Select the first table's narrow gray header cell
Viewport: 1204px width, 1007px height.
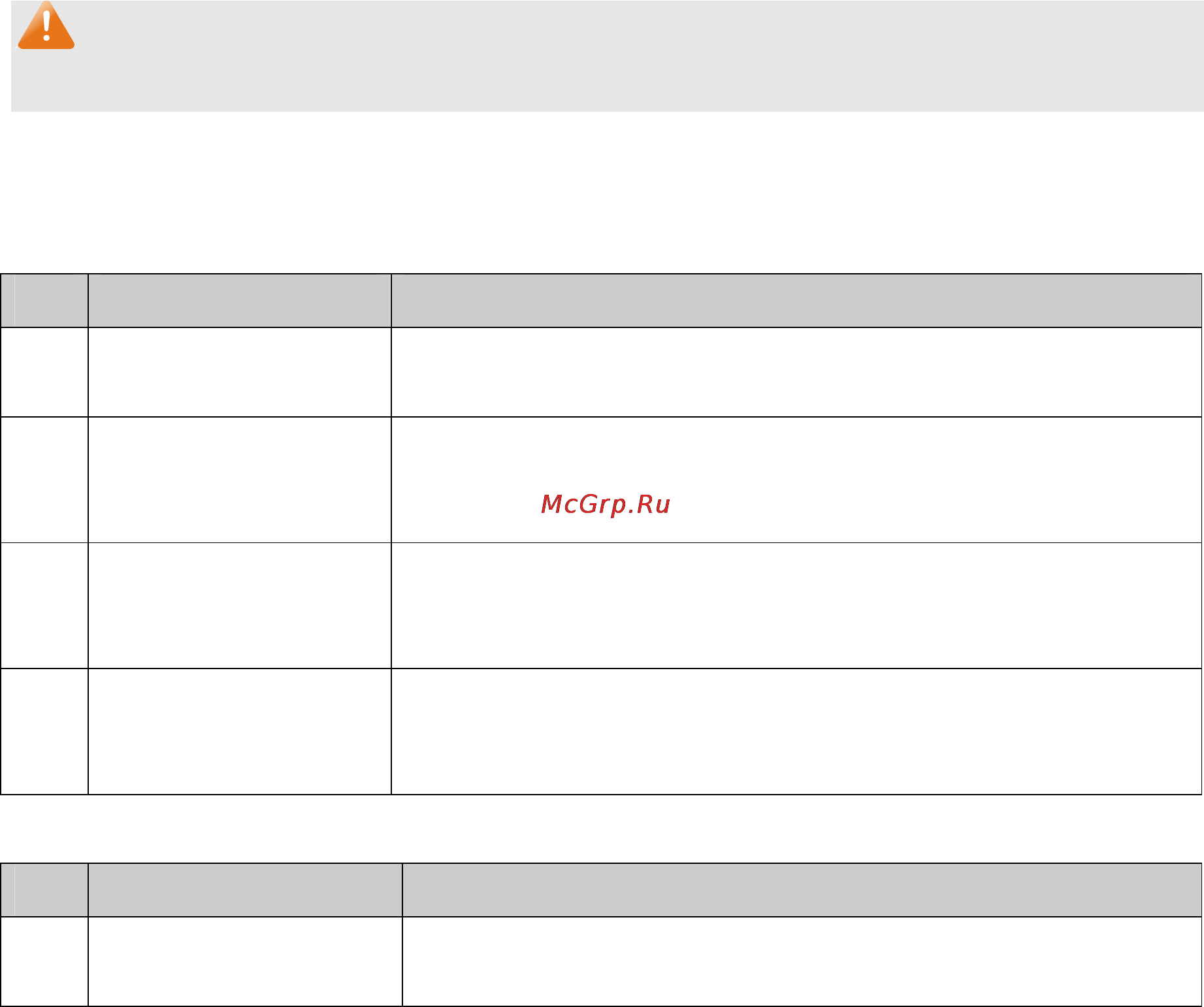pyautogui.click(x=44, y=301)
